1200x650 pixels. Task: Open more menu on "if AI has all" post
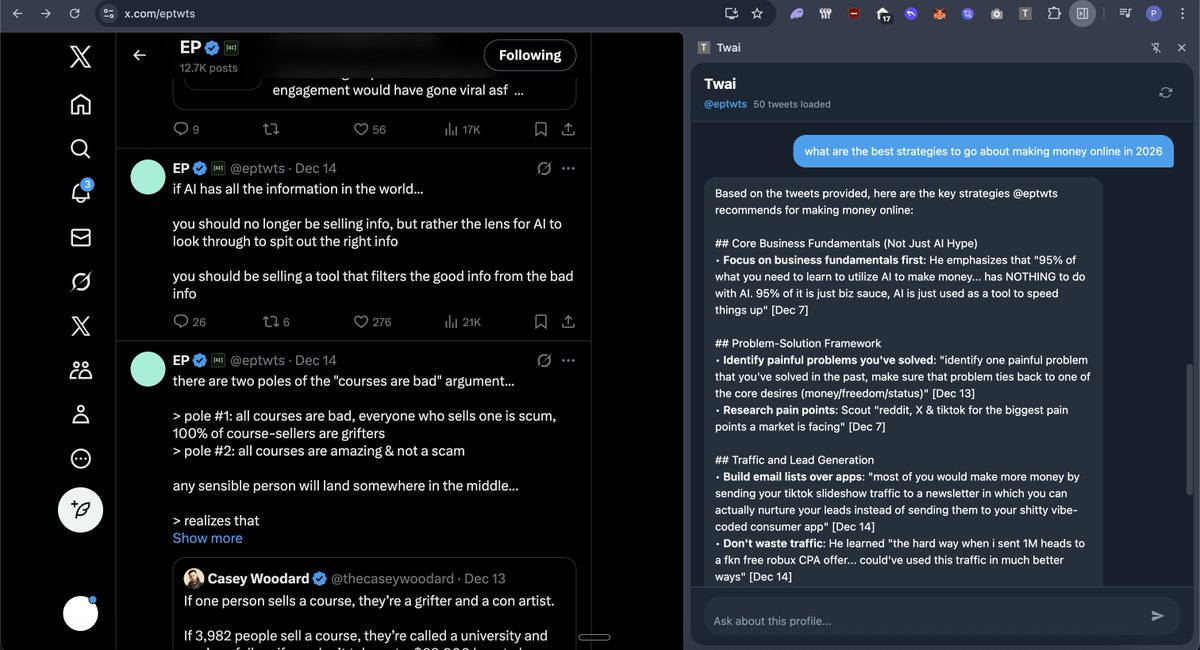tap(568, 168)
